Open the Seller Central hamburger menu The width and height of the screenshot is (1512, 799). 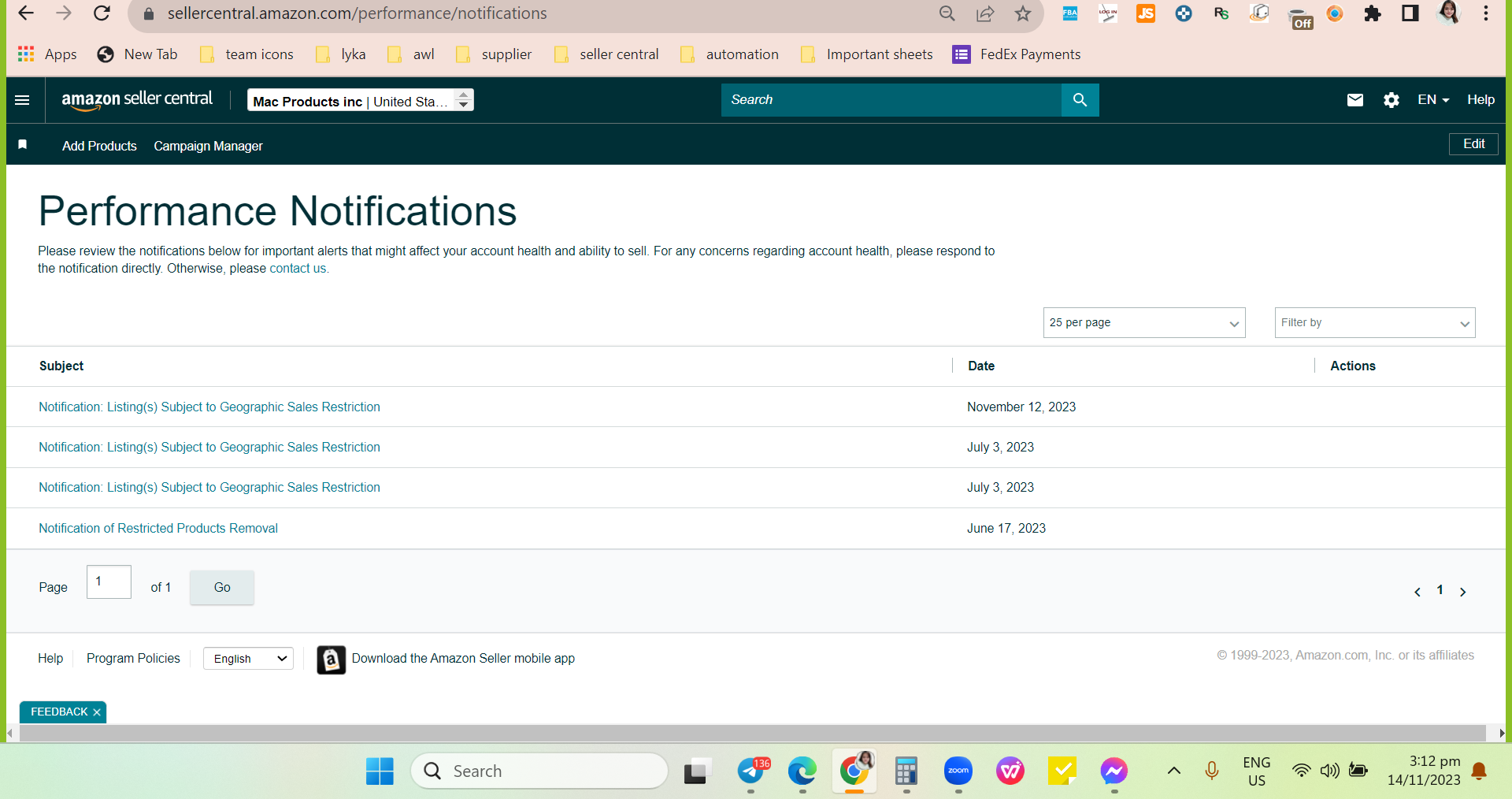click(22, 100)
